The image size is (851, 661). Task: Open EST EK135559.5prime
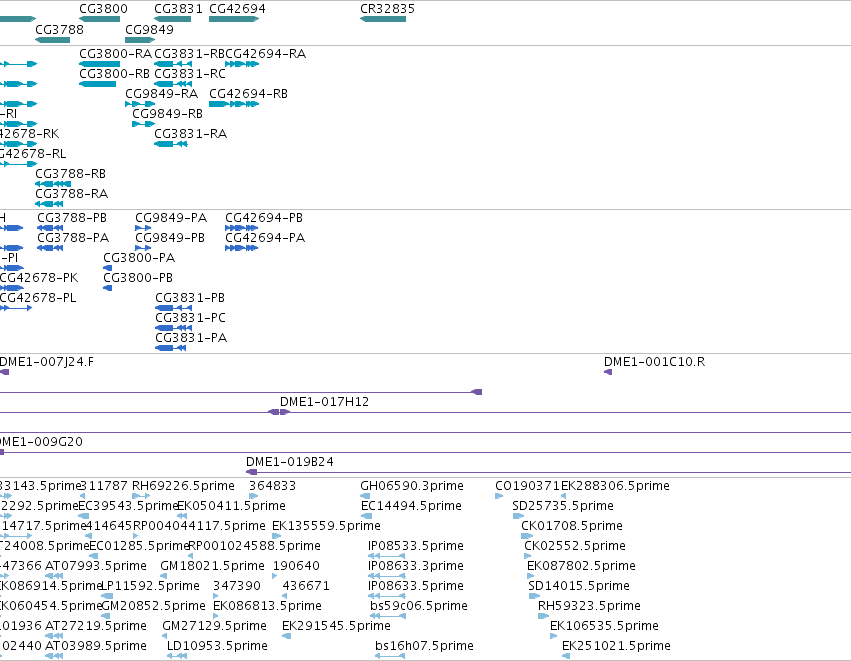276,536
